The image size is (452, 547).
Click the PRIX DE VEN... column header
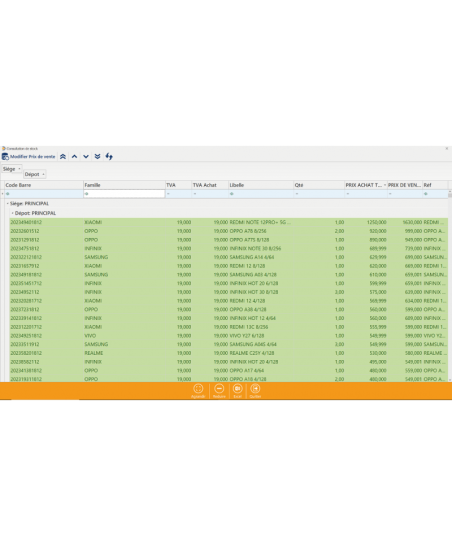[405, 185]
